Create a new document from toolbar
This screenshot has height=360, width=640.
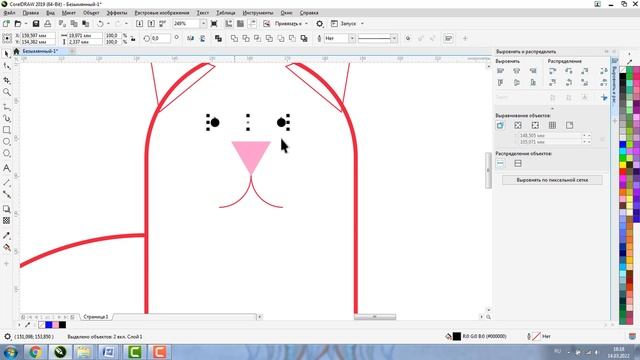[6, 24]
